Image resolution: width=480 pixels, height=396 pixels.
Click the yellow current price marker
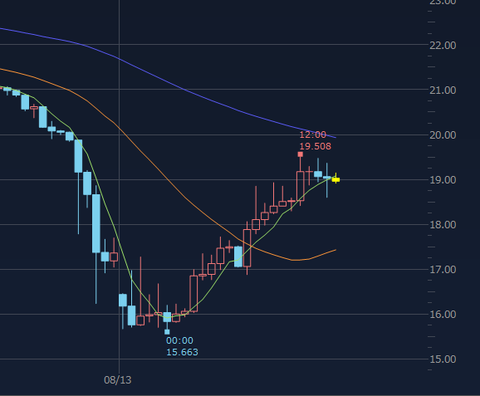coord(336,180)
